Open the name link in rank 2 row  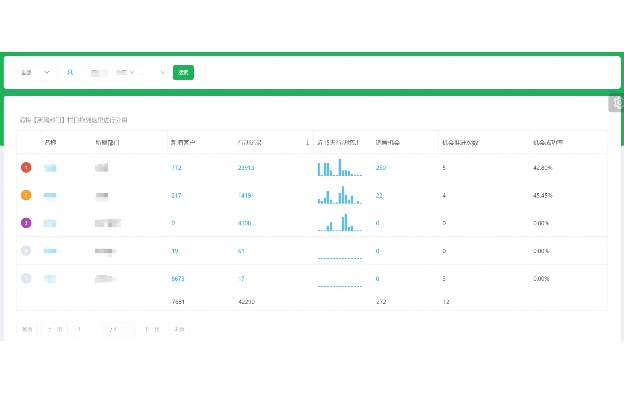pyautogui.click(x=50, y=195)
